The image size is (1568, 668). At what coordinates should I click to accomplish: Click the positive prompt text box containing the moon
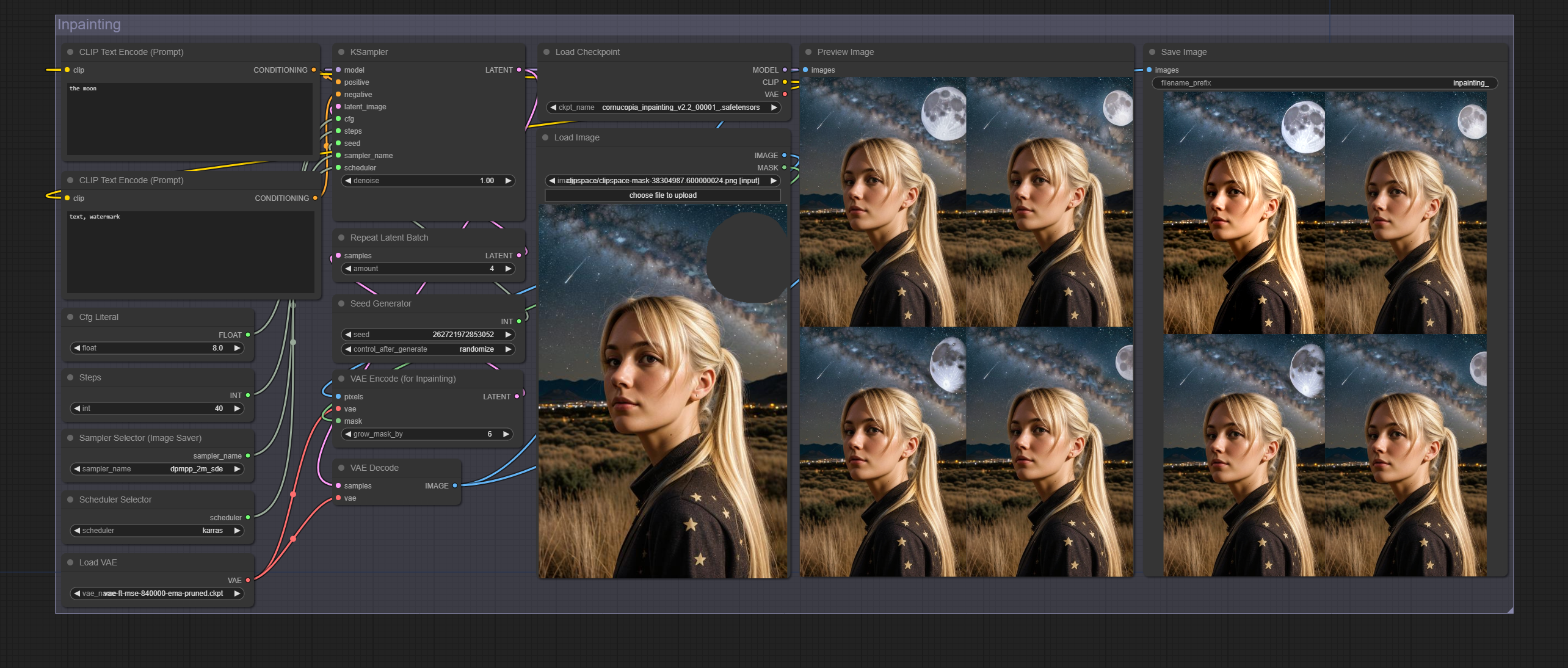click(x=190, y=119)
